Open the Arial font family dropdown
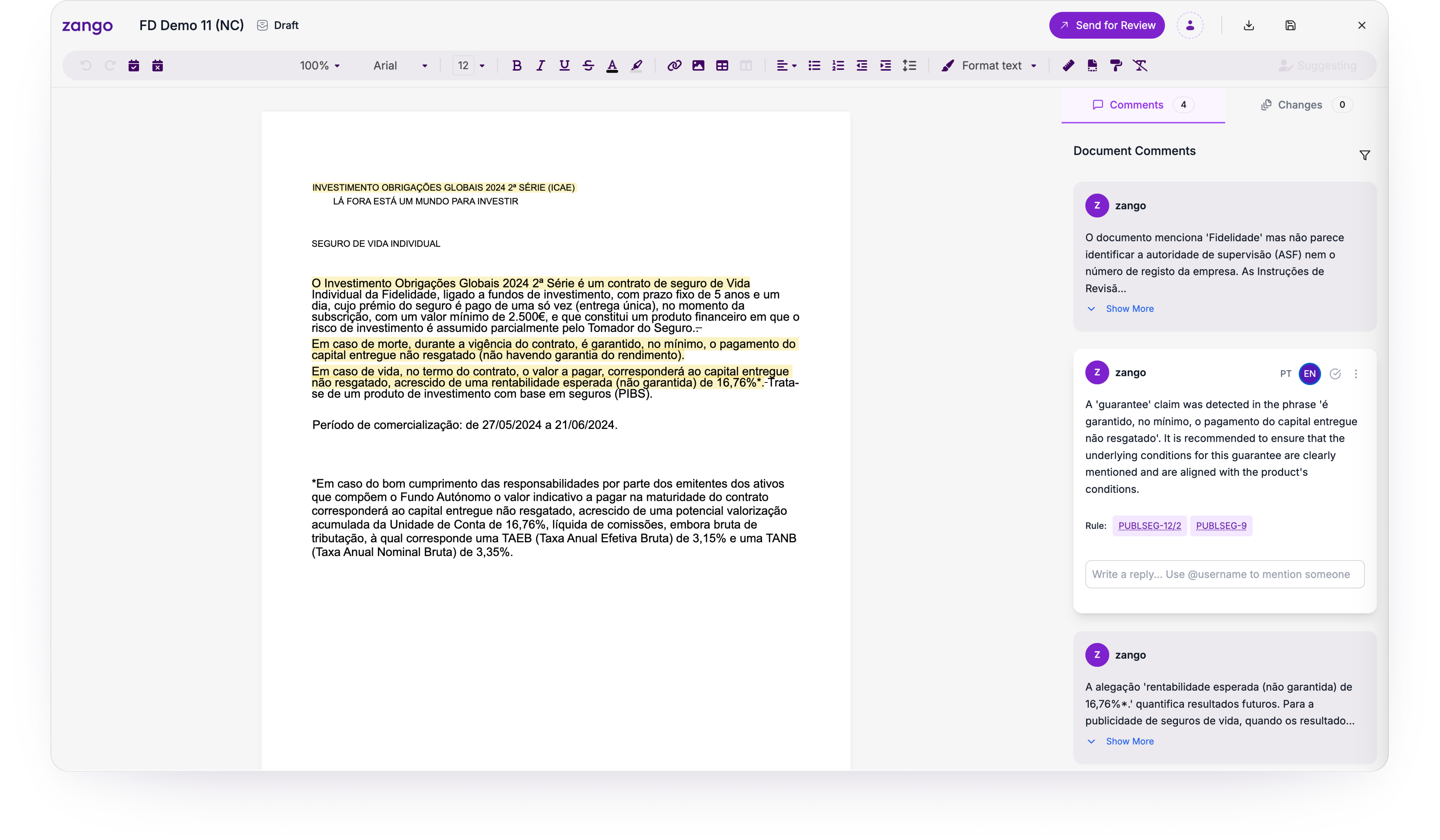1440x840 pixels. (x=400, y=66)
